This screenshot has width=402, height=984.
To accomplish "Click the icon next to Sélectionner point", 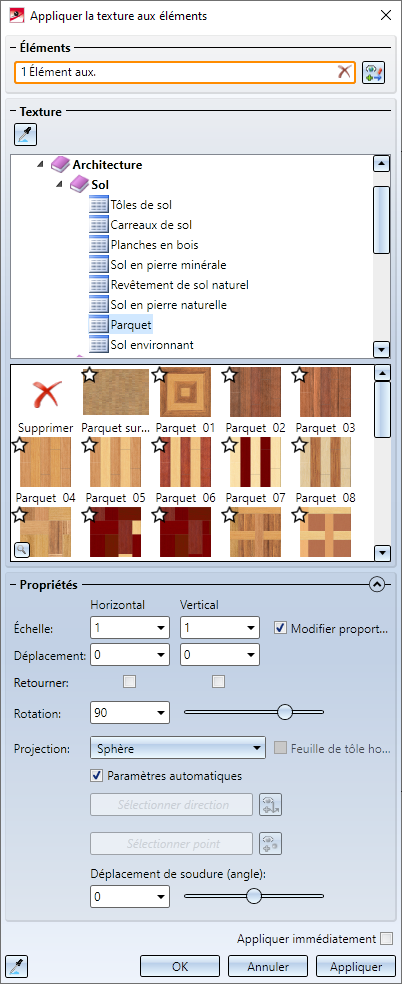I will click(x=271, y=843).
